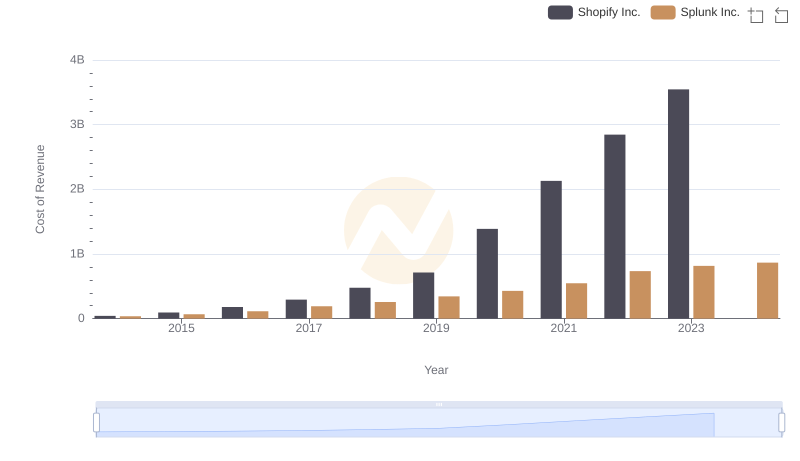Select the 2023 Shopify bar
The image size is (800, 461).
pos(678,204)
